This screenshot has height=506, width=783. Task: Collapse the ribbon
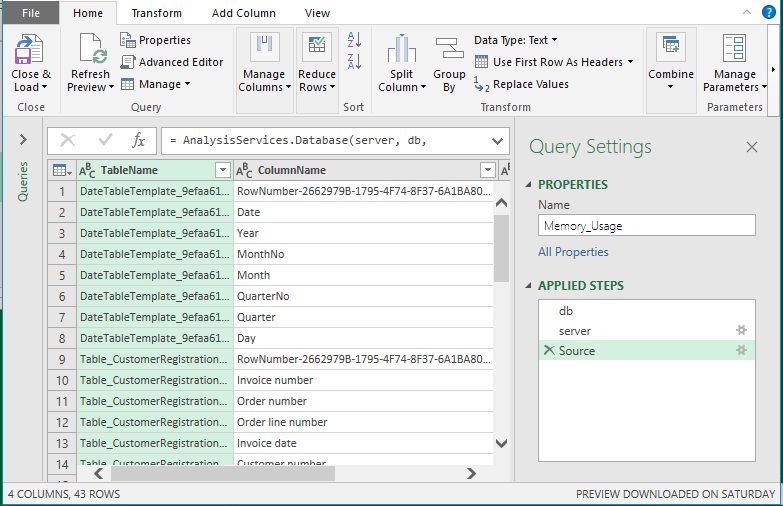[747, 12]
